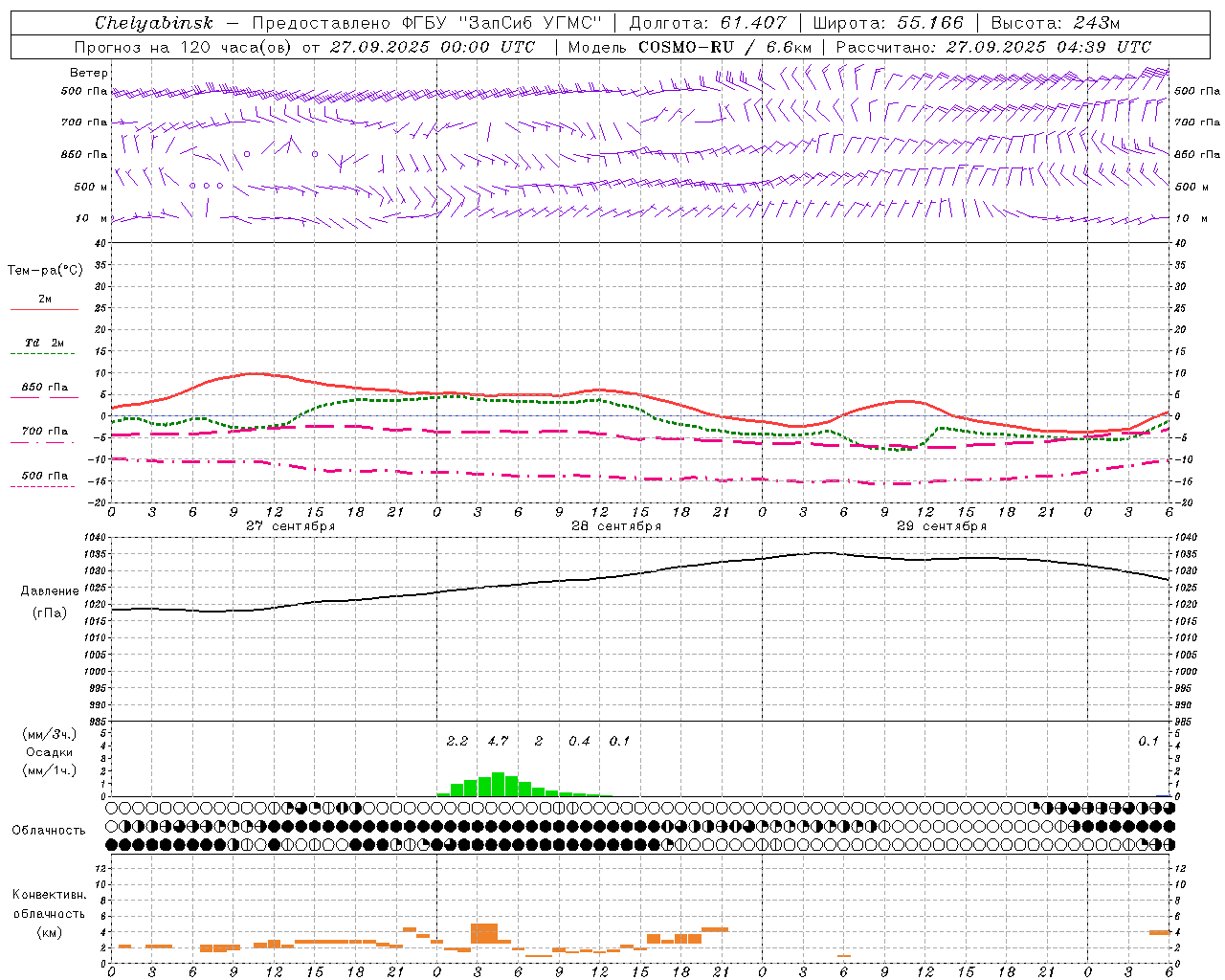Click the '28 сентября' date label

tap(616, 526)
